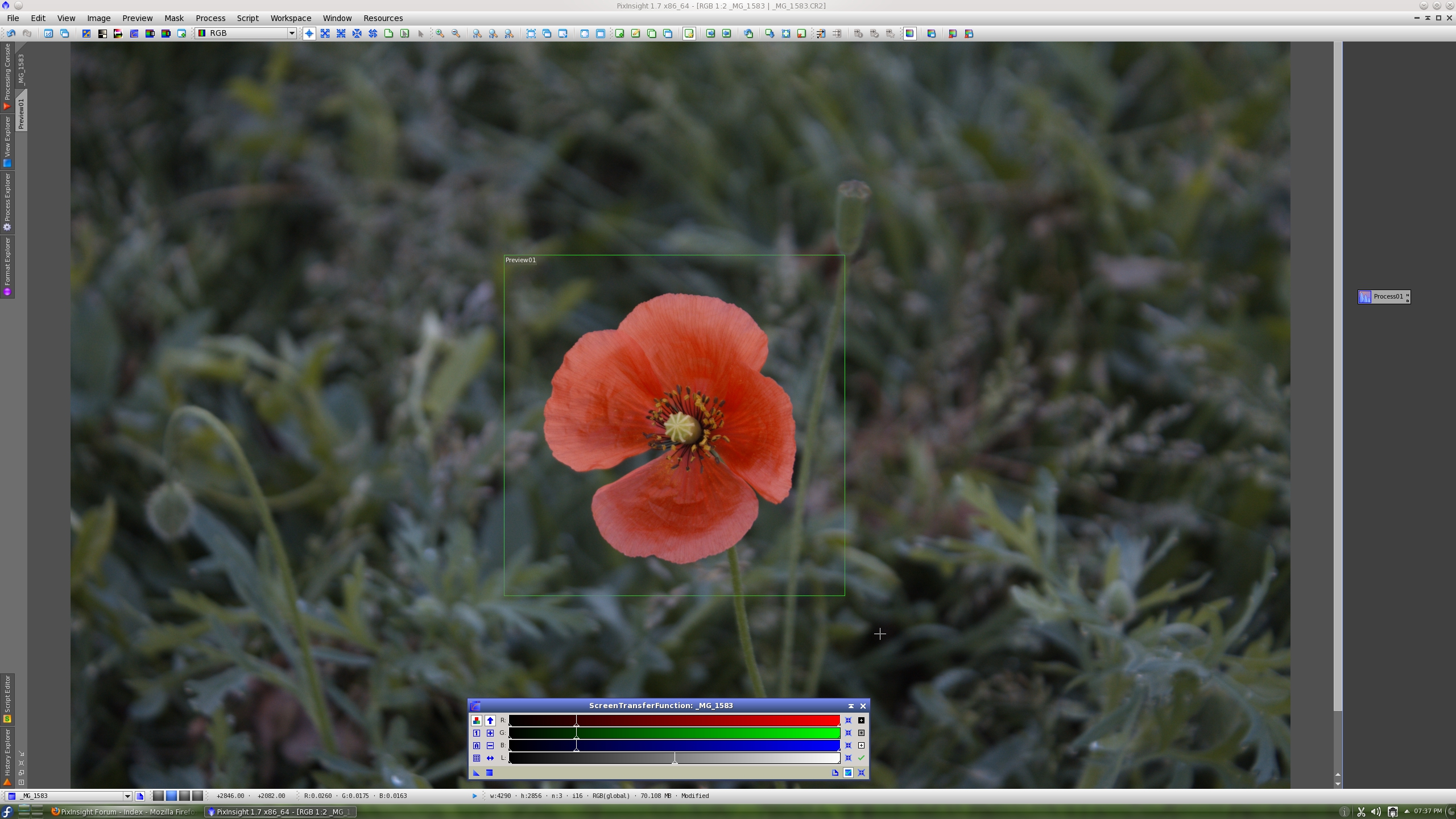Reset the red channel STF
This screenshot has height=819, width=1456.
pos(848,721)
